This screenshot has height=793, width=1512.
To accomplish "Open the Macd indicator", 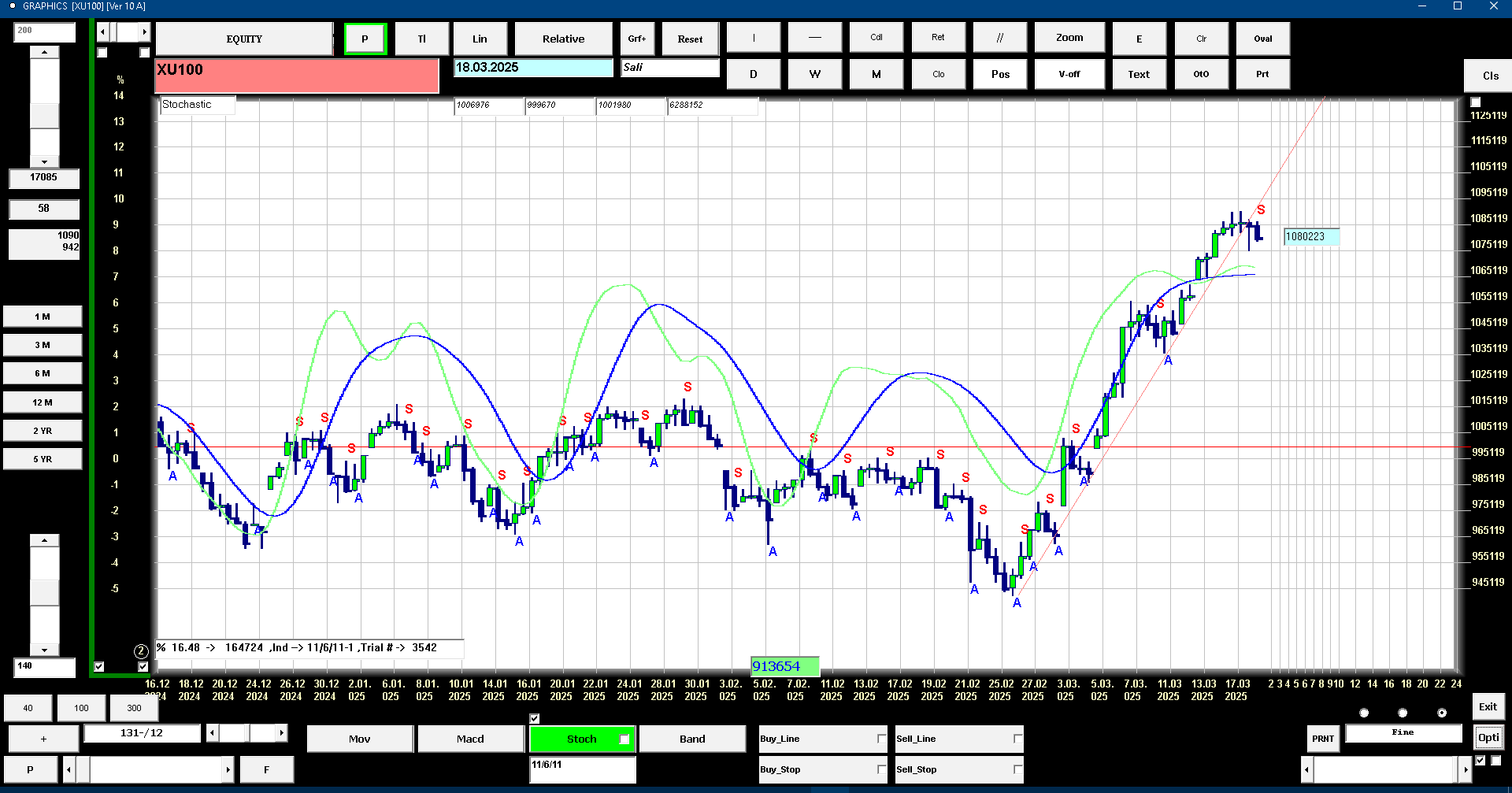I will pos(470,739).
